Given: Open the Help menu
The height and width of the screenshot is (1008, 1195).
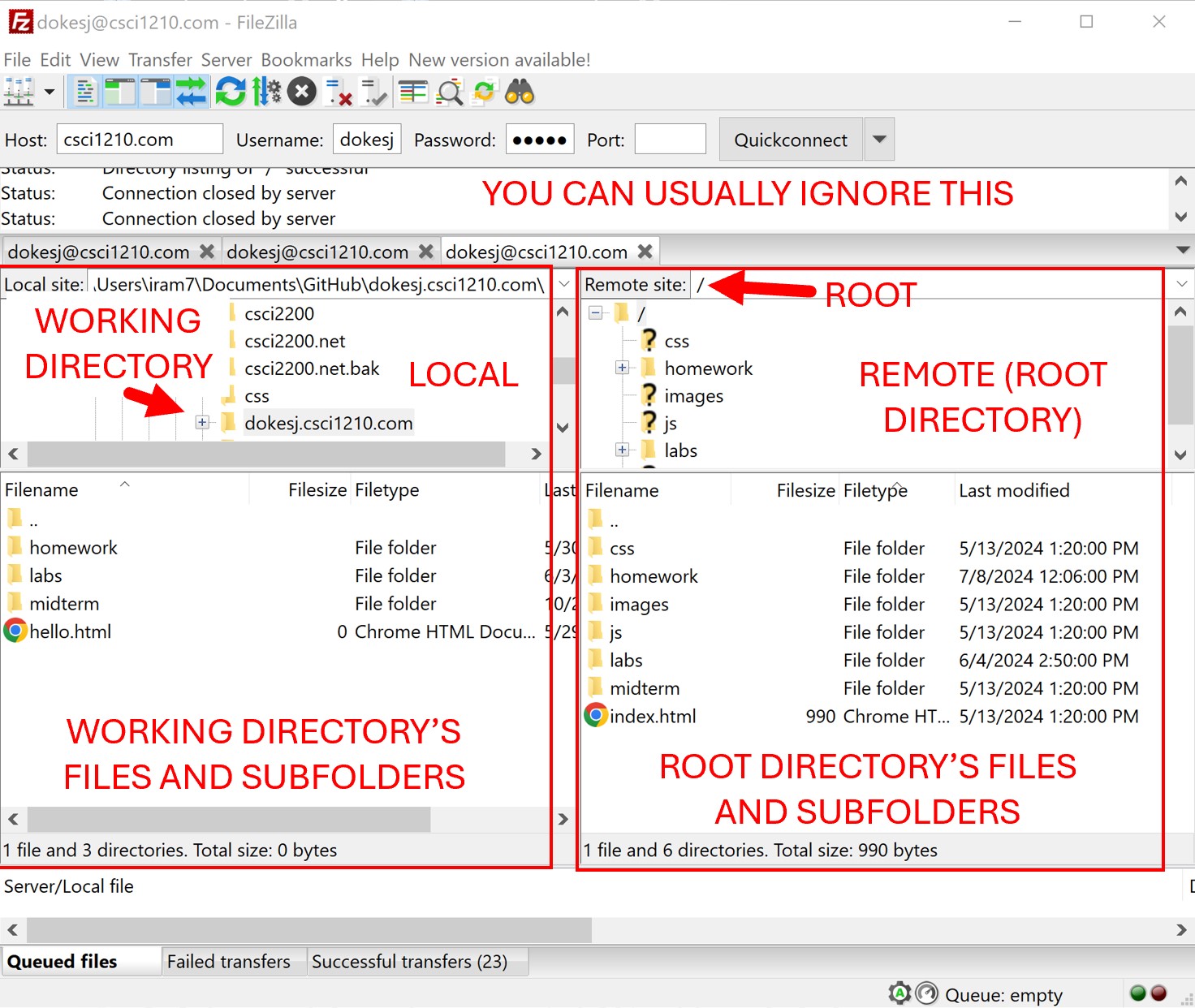Looking at the screenshot, I should (x=380, y=60).
